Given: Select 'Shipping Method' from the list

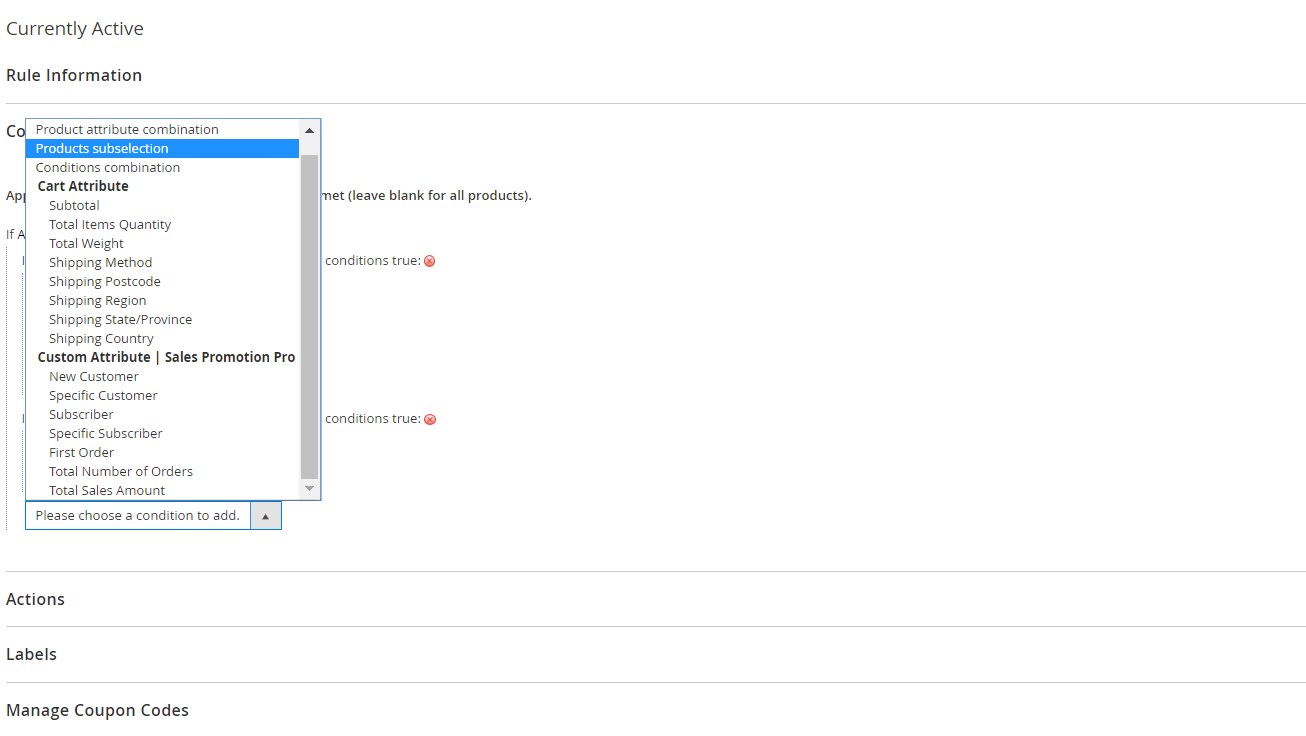Looking at the screenshot, I should click(100, 262).
